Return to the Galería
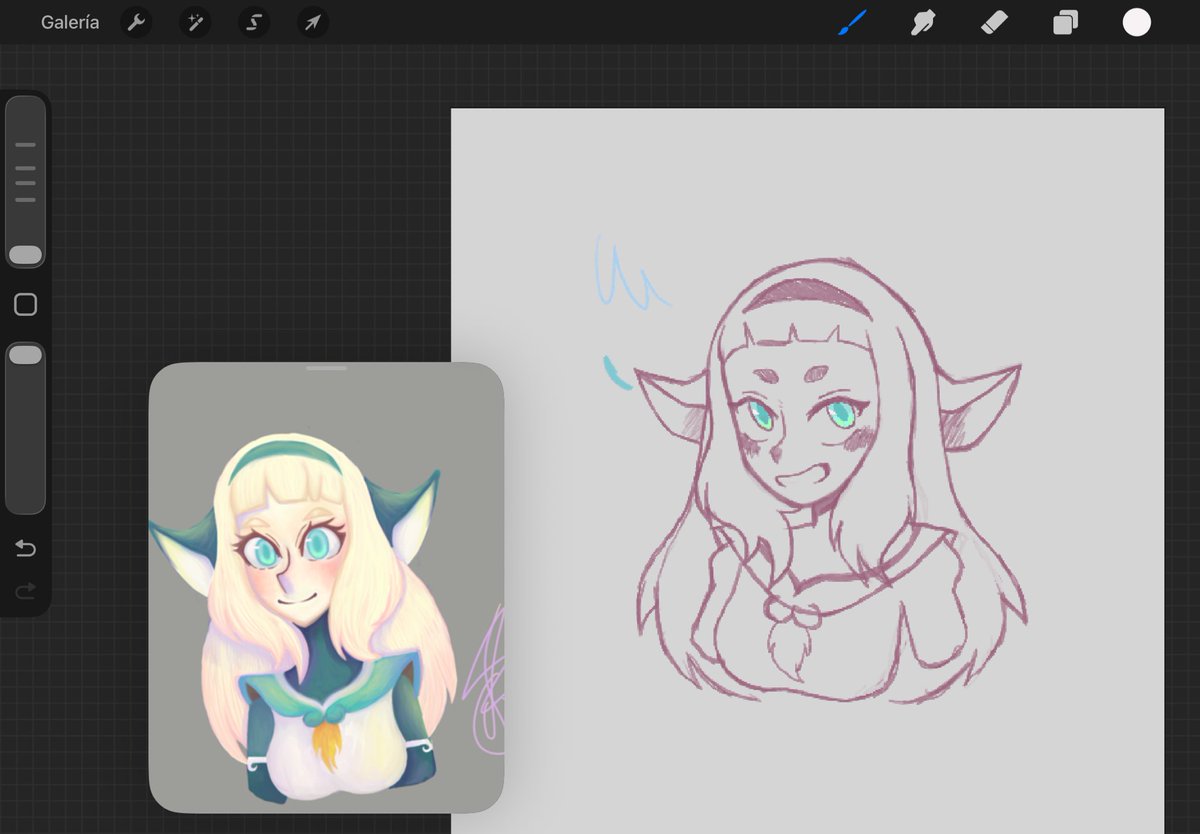The image size is (1200, 834). coord(69,22)
